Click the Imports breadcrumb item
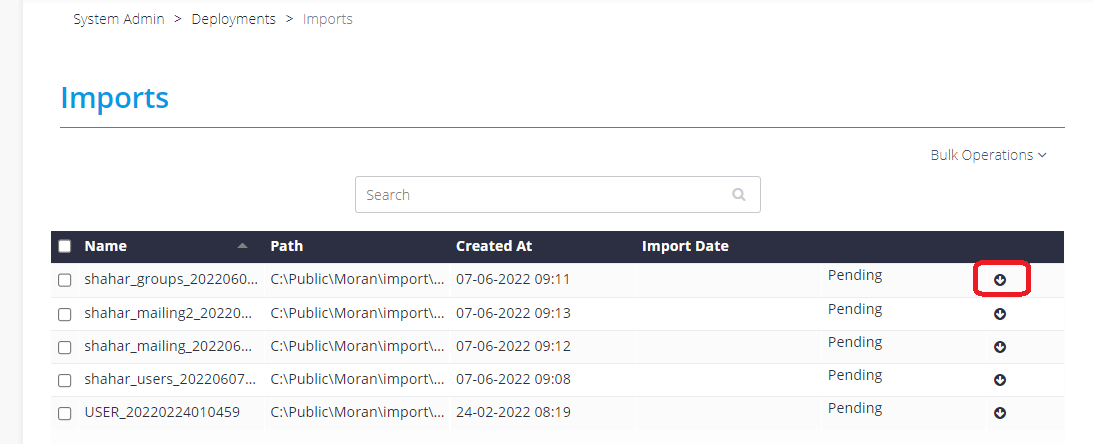1093x444 pixels. (x=328, y=19)
